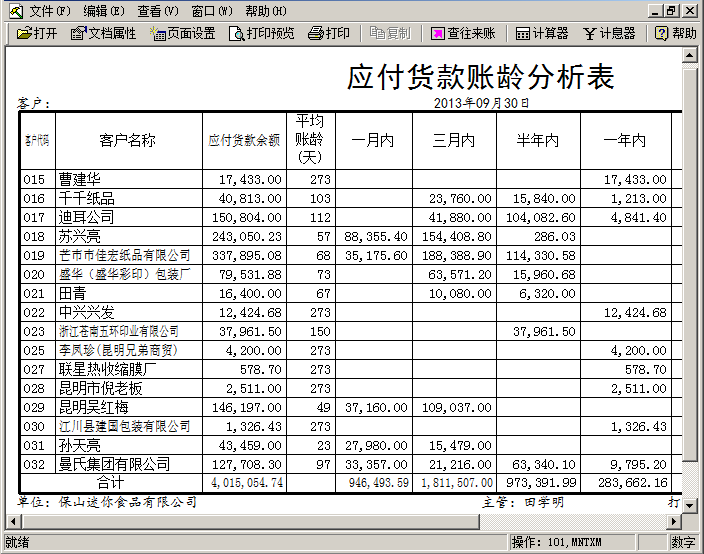This screenshot has width=704, height=554.
Task: Click the 应付货款余额 column header
Action: pyautogui.click(x=244, y=141)
